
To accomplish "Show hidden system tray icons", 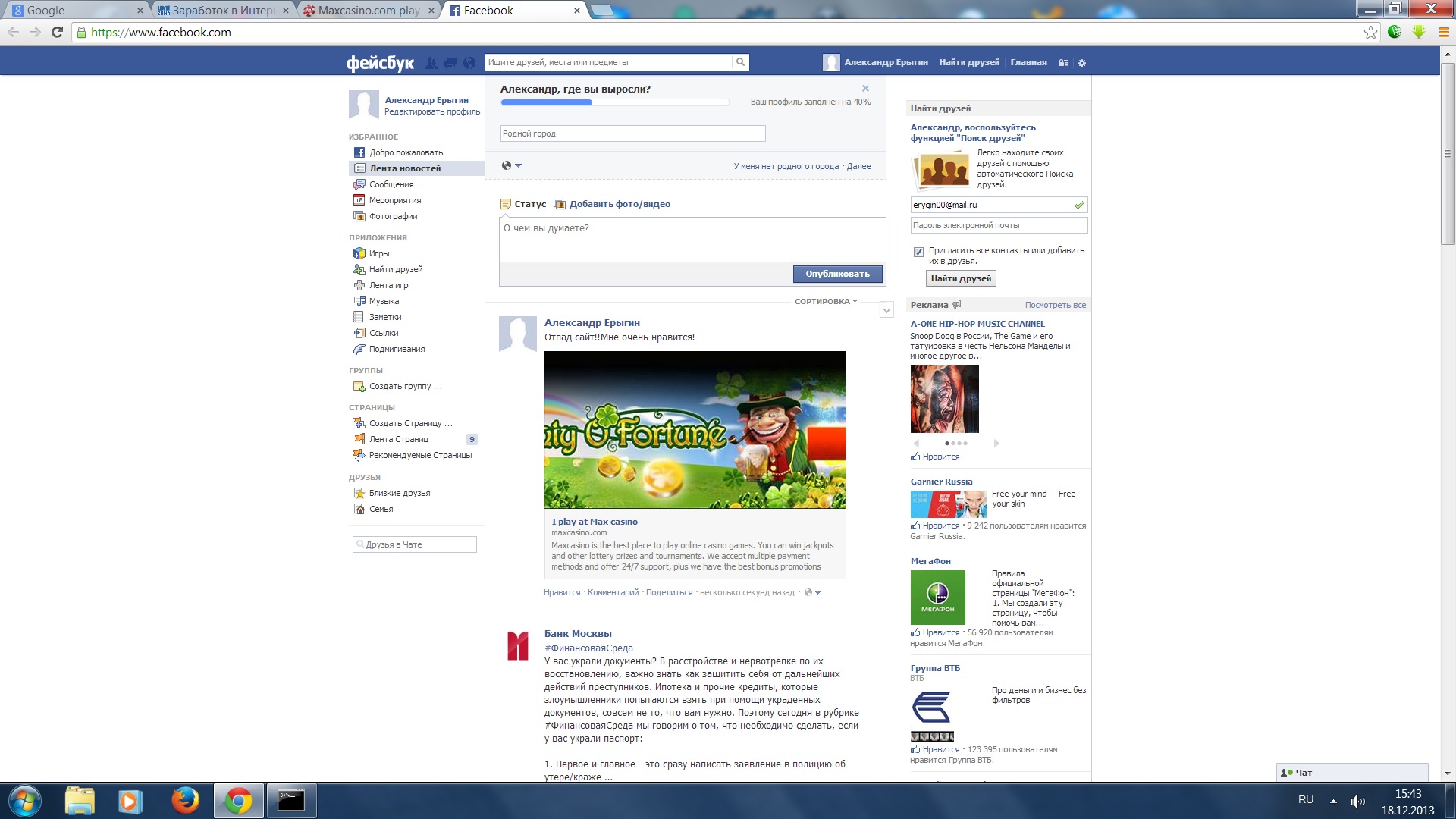I will coord(1333,801).
